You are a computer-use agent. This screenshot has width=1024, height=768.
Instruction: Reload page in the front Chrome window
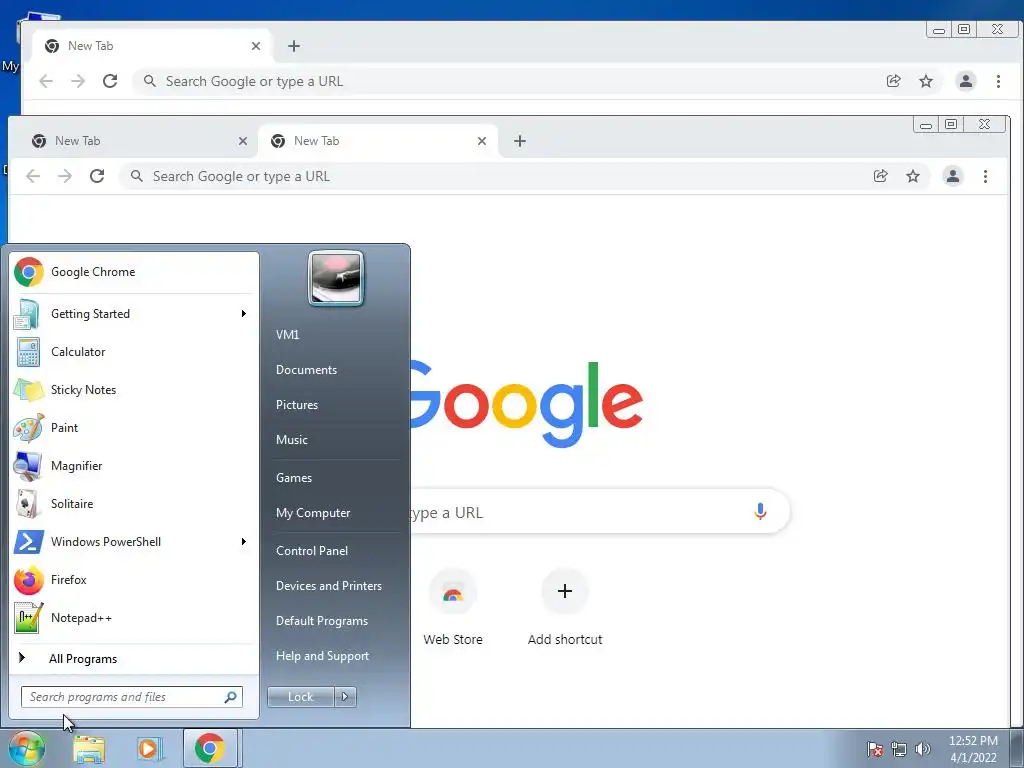coord(97,176)
